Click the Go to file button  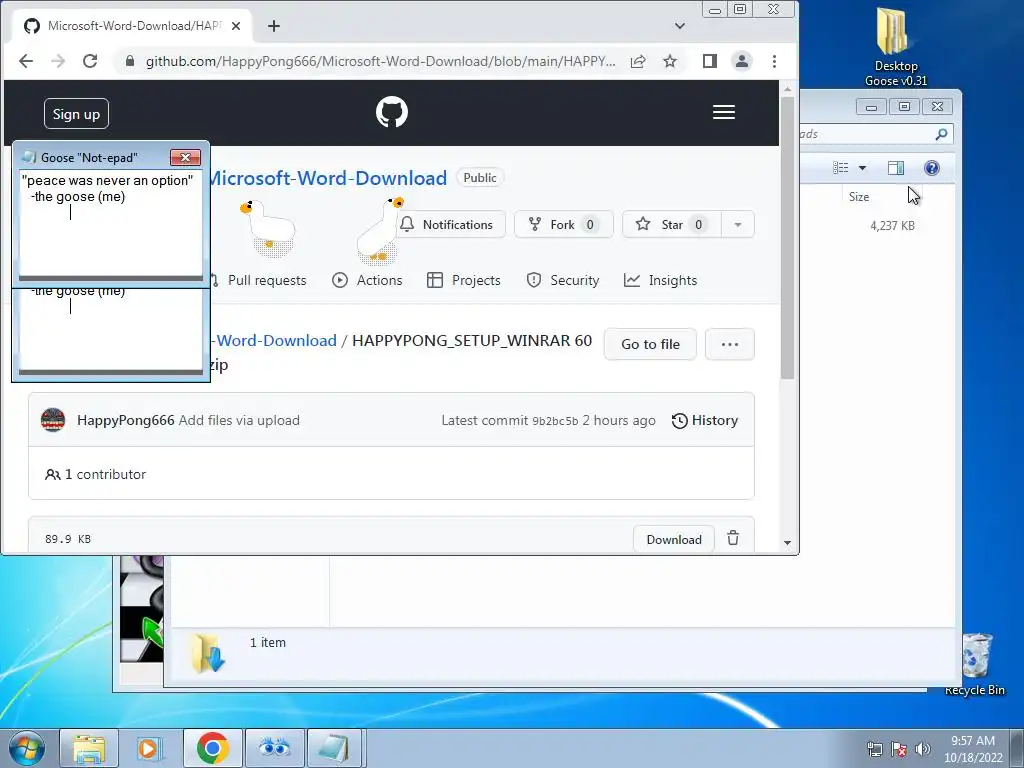650,344
